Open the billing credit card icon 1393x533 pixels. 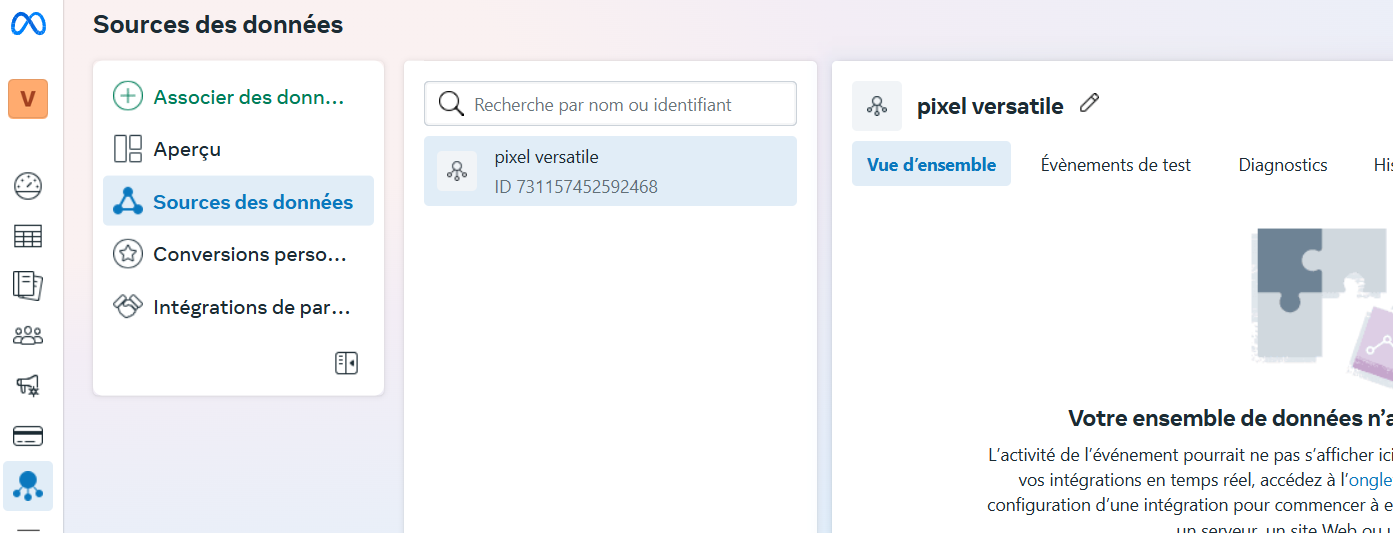pyautogui.click(x=28, y=436)
